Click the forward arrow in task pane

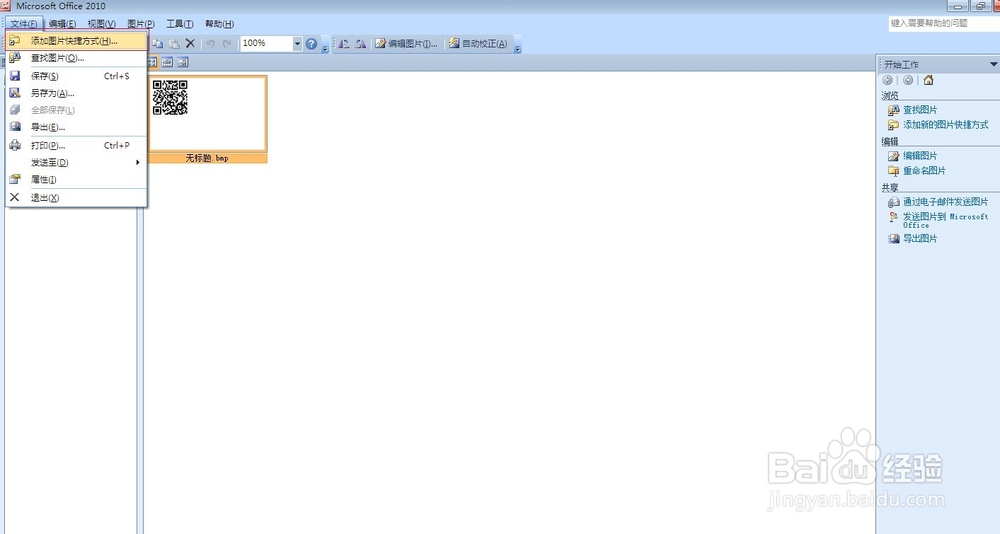pyautogui.click(x=908, y=80)
